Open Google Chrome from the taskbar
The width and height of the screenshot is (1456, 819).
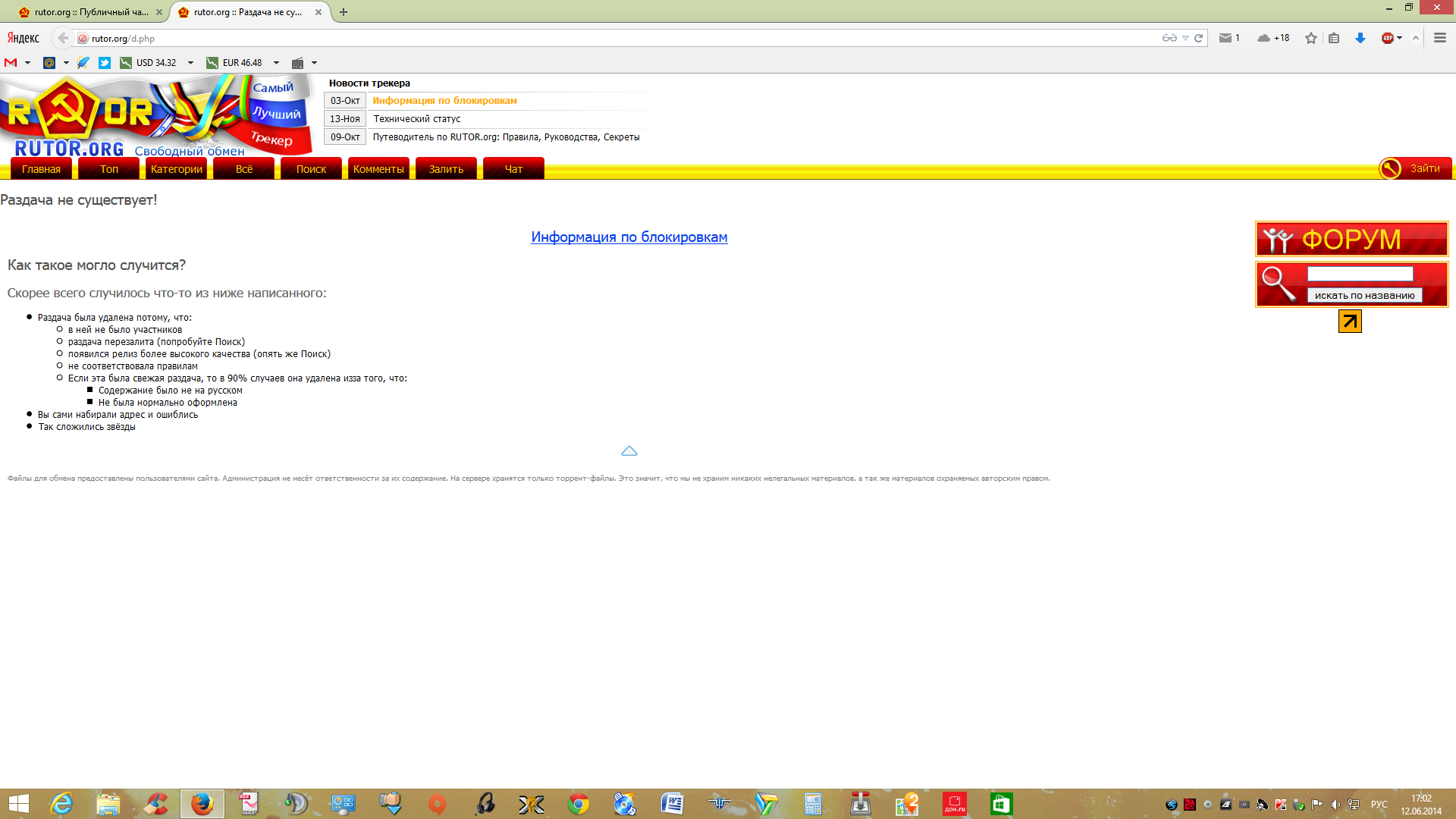pyautogui.click(x=578, y=804)
